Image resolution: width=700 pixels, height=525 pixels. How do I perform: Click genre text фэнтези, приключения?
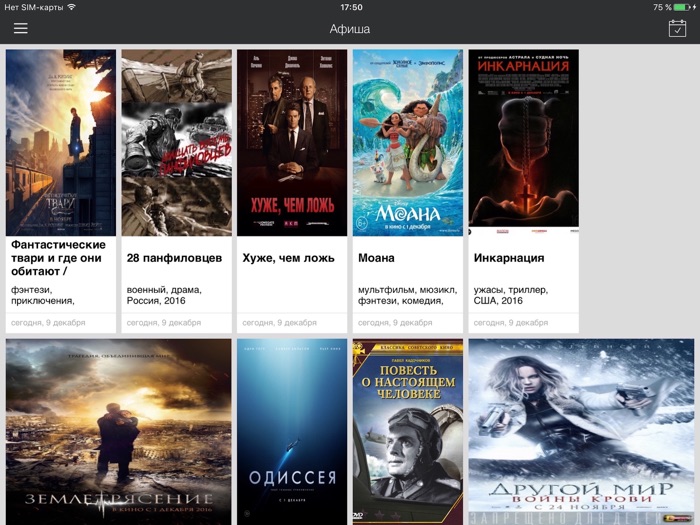tap(43, 295)
